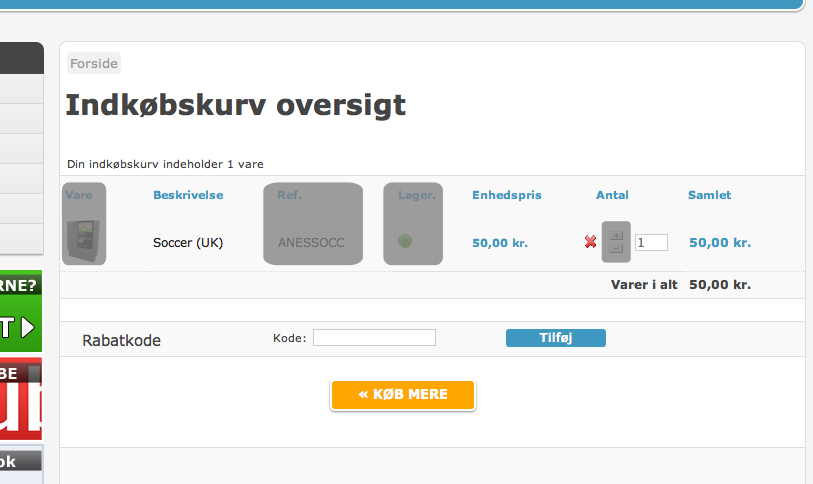Increase quantity with the plus button
Image resolution: width=813 pixels, height=484 pixels.
[616, 236]
